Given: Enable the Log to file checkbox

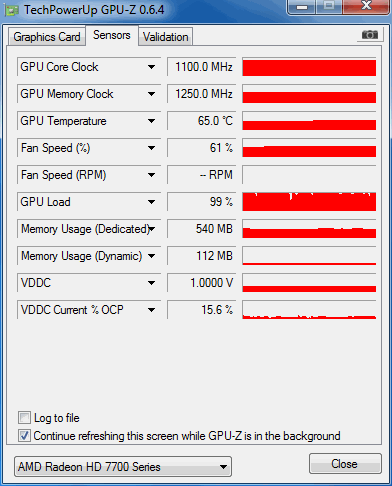Looking at the screenshot, I should coord(24,418).
